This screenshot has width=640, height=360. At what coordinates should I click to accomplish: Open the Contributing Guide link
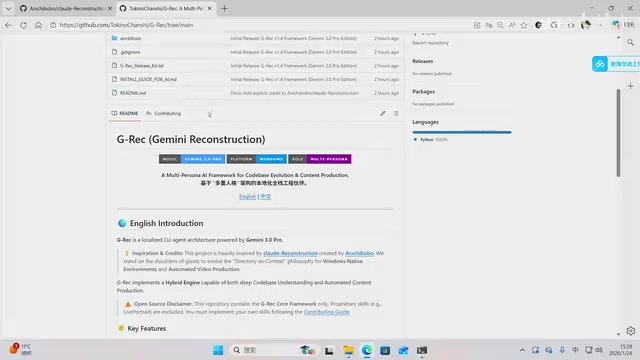tap(327, 312)
